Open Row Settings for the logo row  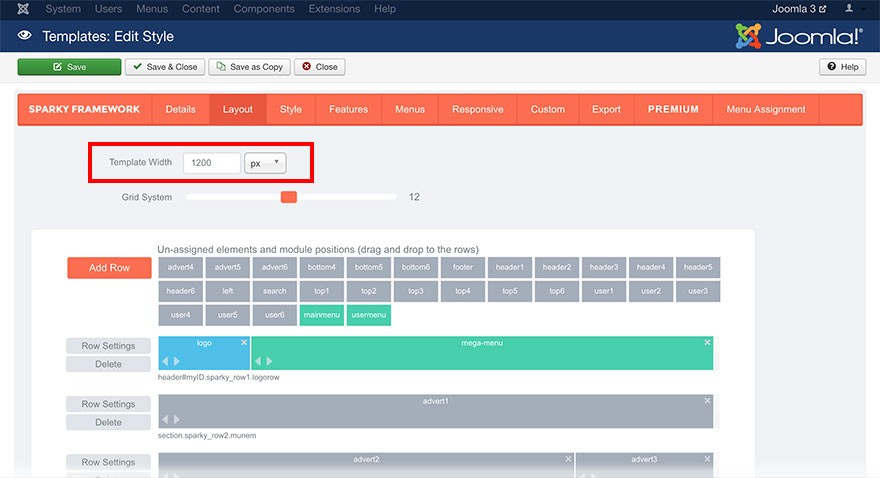coord(108,346)
